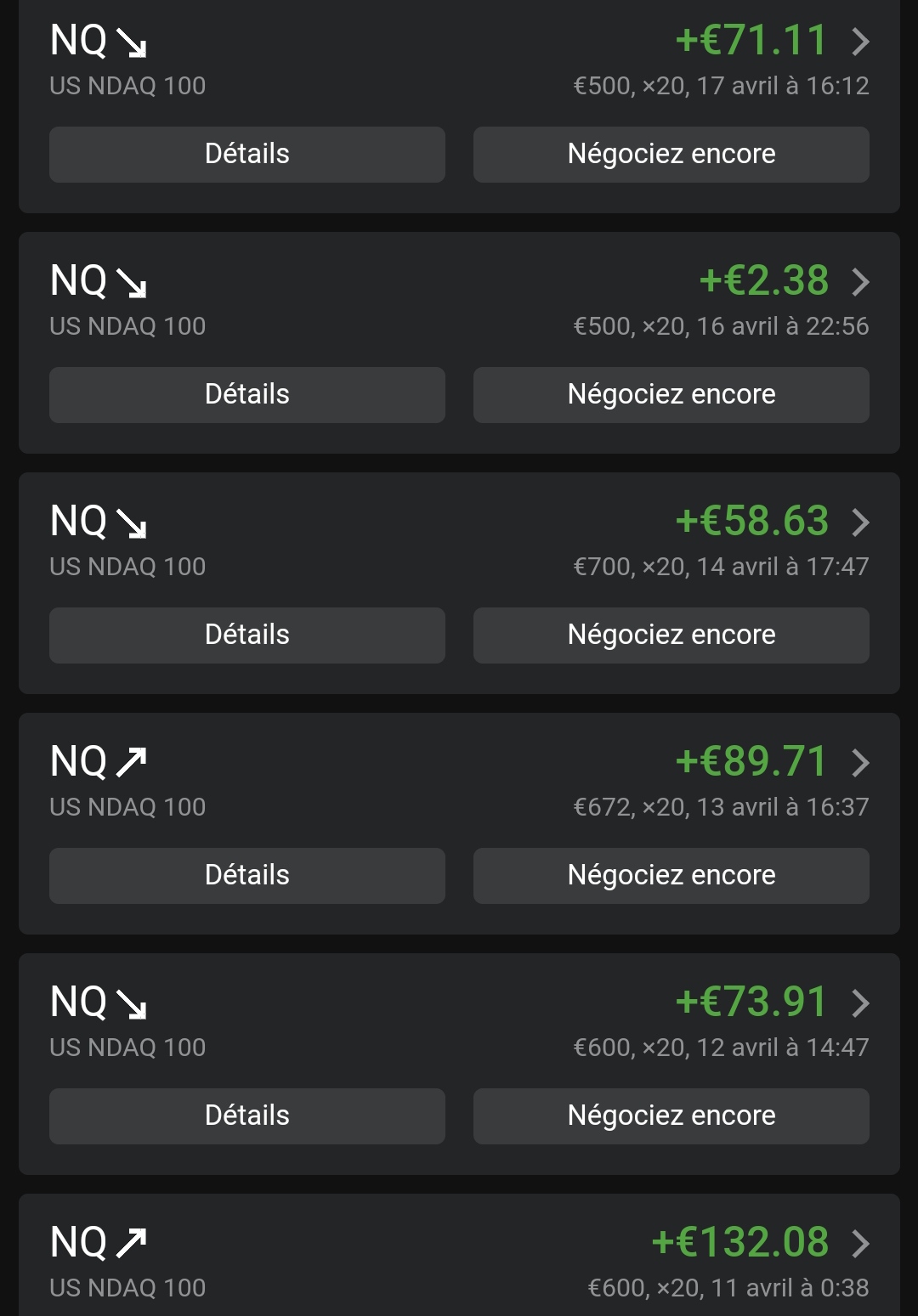This screenshot has height=1316, width=918.
Task: Click the down arrow icon on the 16 avril trade
Action: point(132,283)
